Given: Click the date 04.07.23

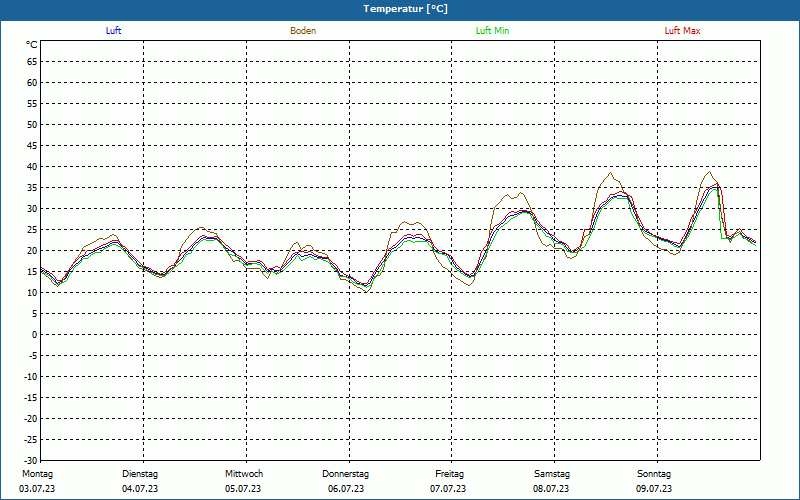Looking at the screenshot, I should point(140,489).
